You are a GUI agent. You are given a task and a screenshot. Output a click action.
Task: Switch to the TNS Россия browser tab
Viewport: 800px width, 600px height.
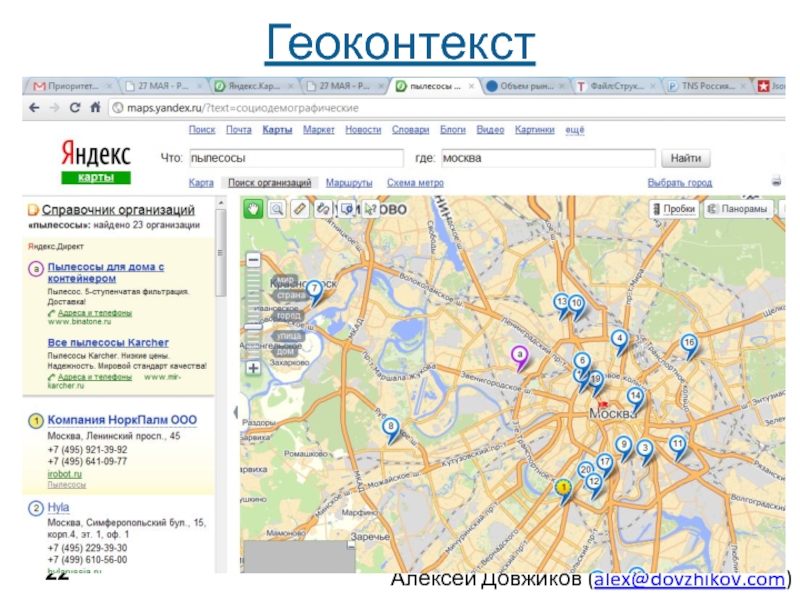point(707,86)
